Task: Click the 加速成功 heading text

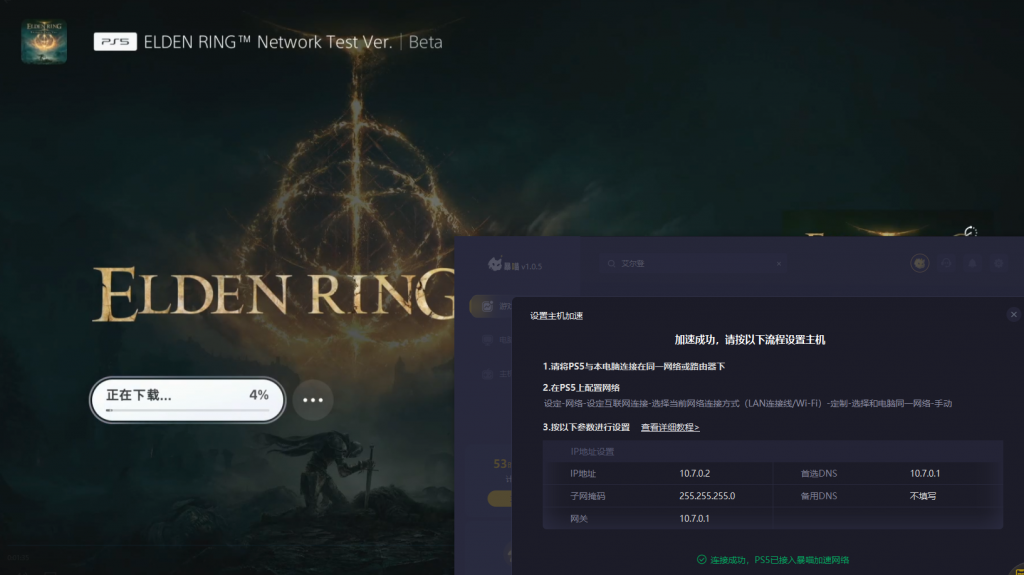Action: click(750, 340)
